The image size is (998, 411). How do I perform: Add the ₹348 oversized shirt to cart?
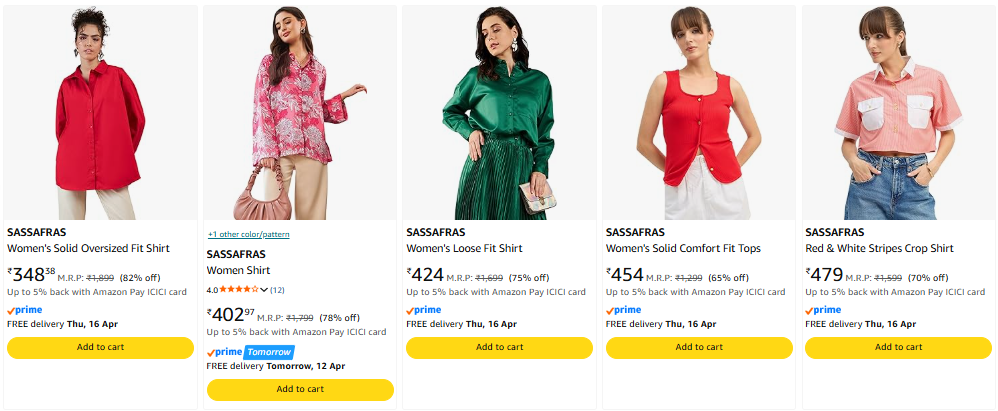(100, 347)
